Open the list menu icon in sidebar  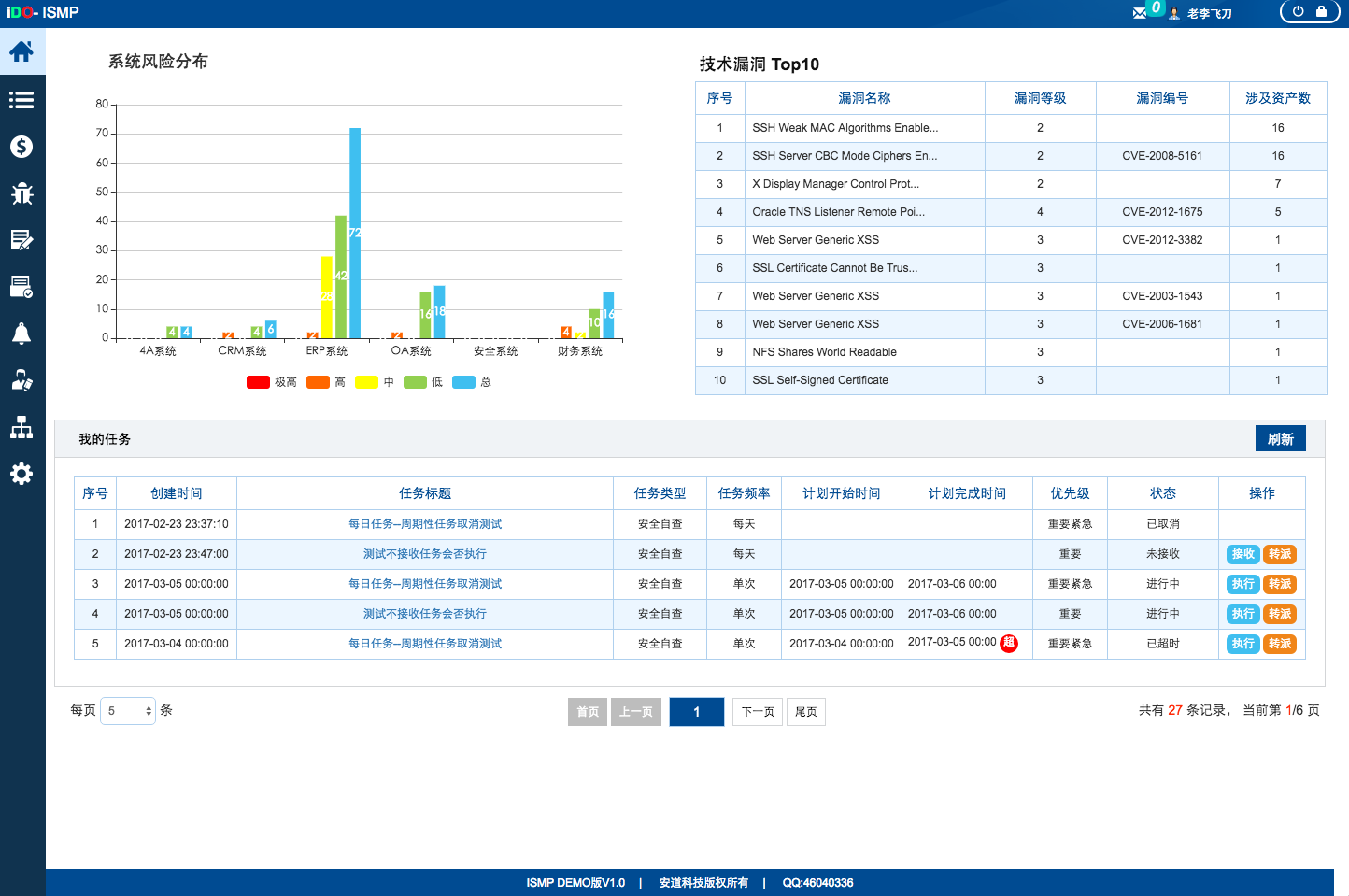21,100
